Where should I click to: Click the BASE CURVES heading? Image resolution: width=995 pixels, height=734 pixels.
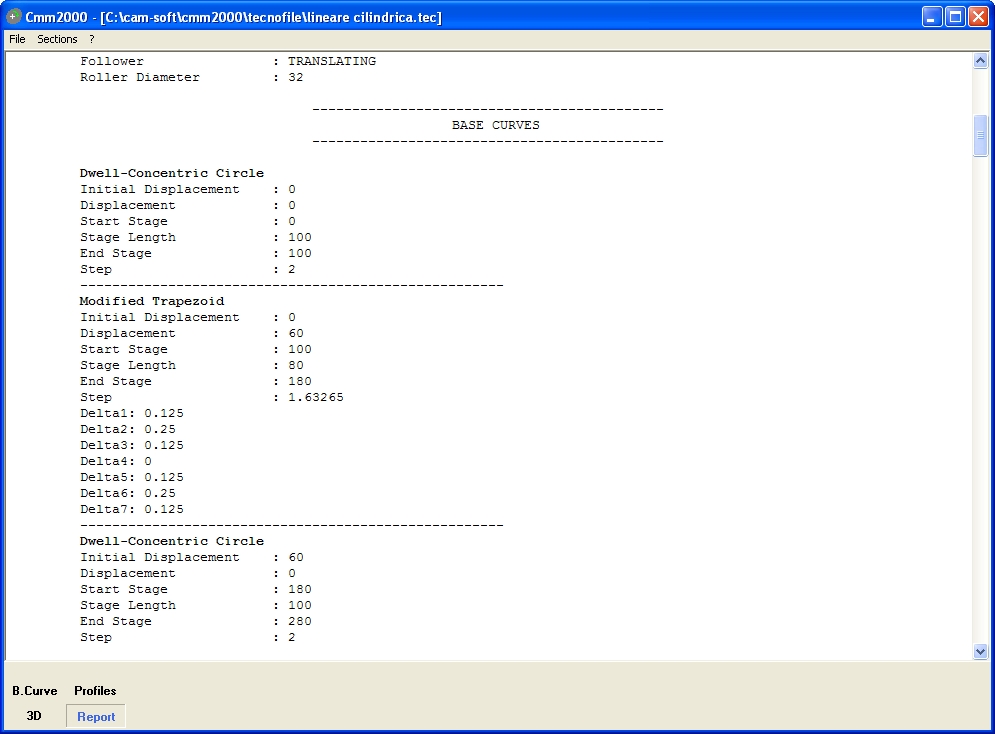(x=496, y=126)
